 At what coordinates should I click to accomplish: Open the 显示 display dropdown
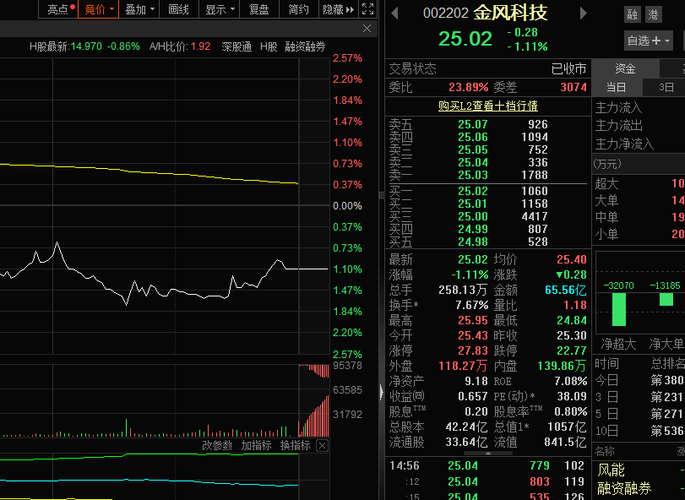tap(219, 9)
